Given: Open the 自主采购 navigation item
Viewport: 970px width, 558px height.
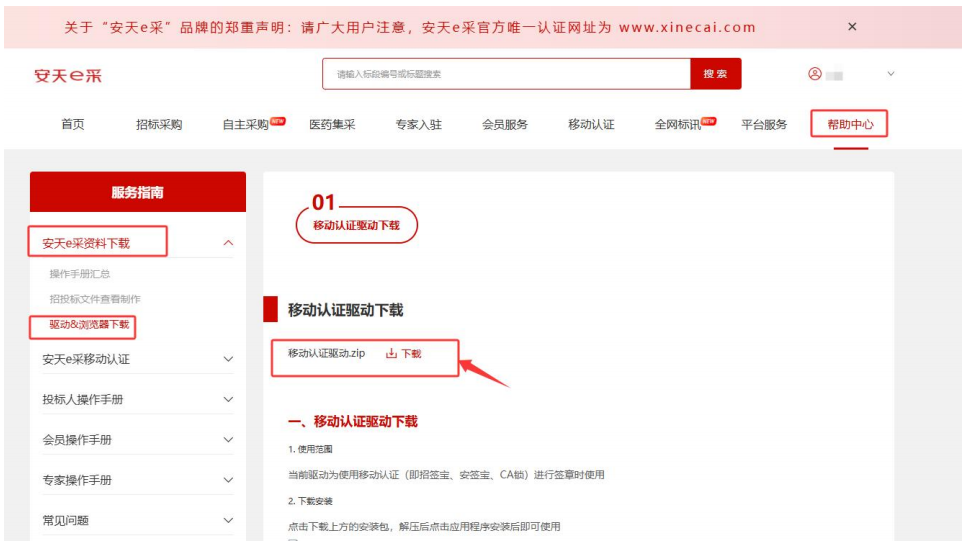Looking at the screenshot, I should pos(246,124).
